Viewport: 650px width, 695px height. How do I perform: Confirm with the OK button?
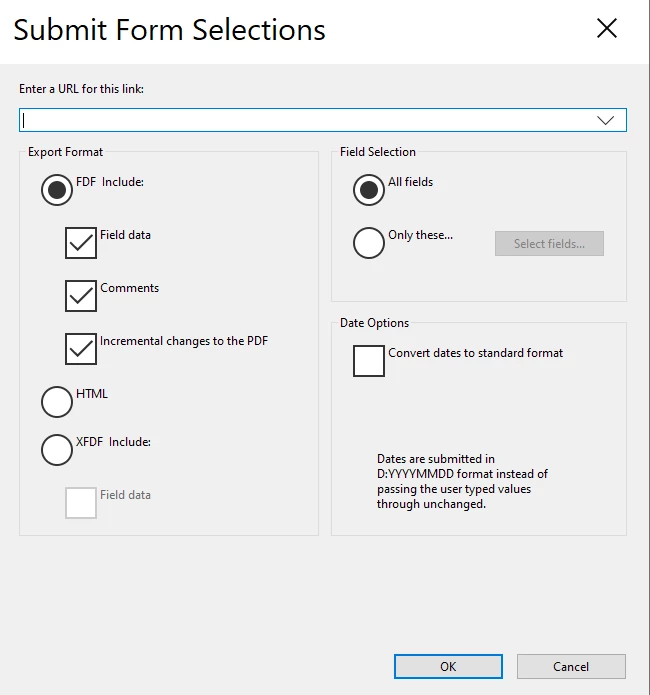tap(448, 667)
